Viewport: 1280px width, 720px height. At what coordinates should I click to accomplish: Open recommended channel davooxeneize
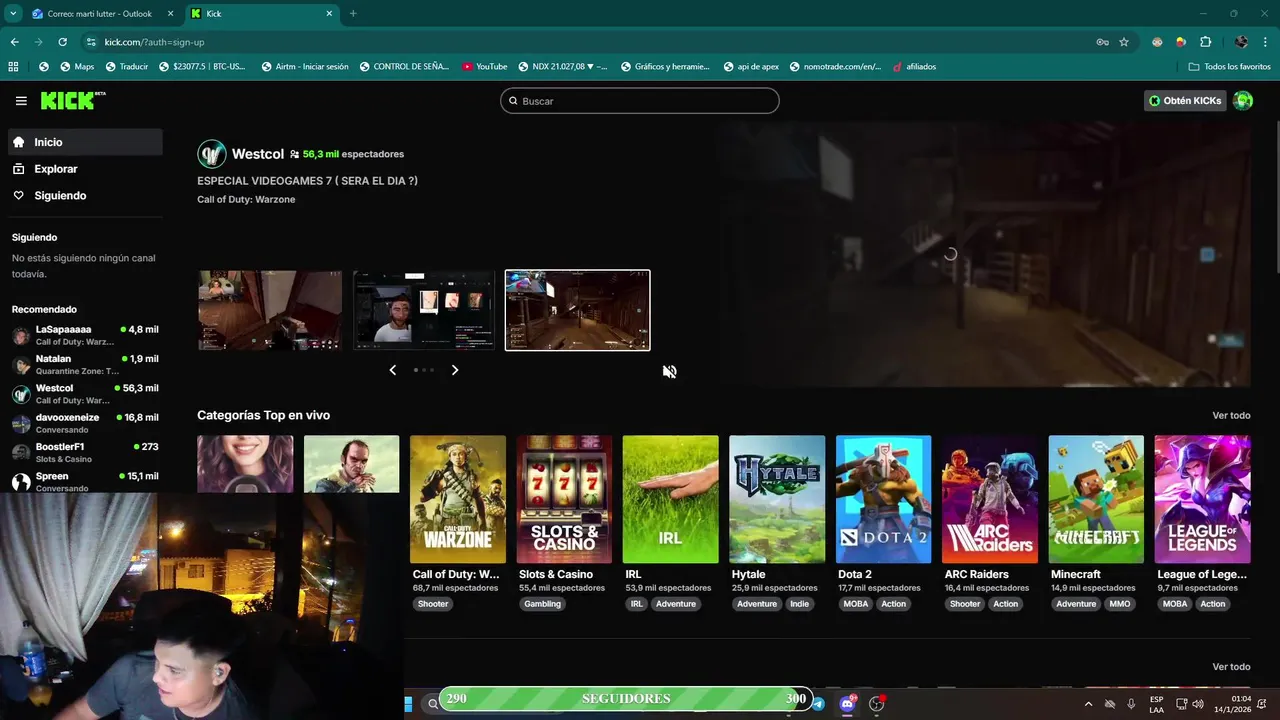click(x=85, y=423)
